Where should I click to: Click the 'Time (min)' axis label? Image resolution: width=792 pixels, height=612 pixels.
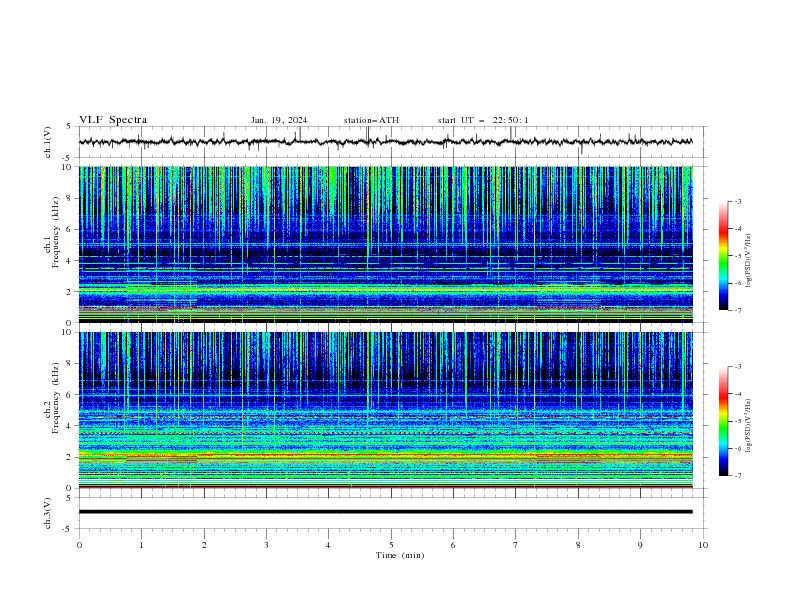(x=400, y=555)
